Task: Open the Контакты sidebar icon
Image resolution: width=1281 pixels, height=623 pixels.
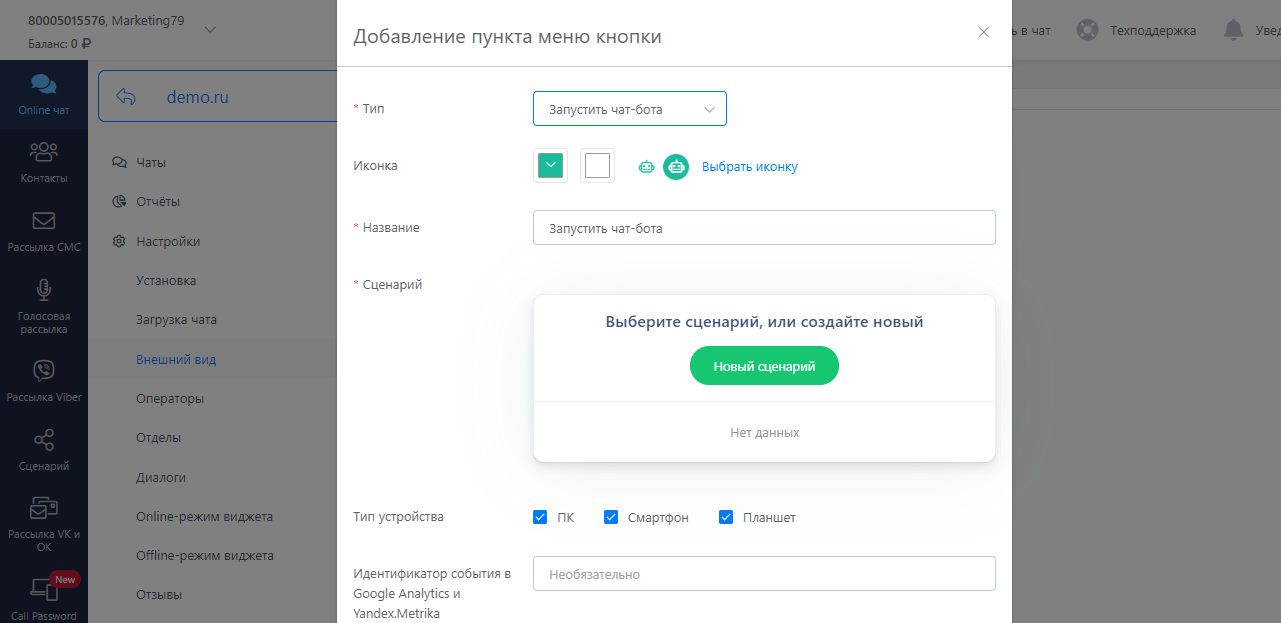Action: 43,153
